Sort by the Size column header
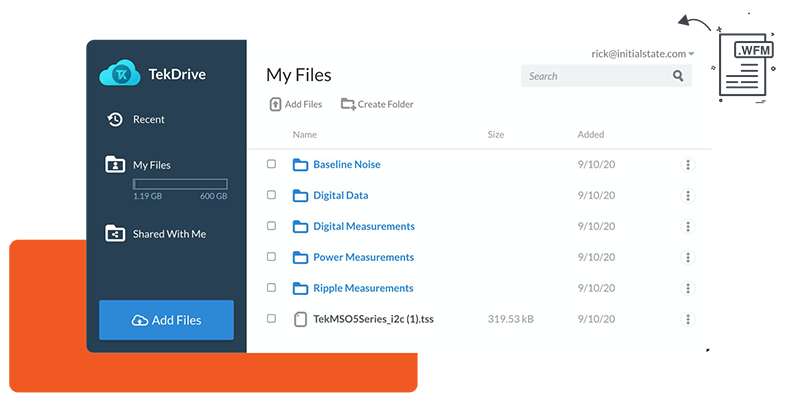The height and width of the screenshot is (406, 800). click(495, 135)
